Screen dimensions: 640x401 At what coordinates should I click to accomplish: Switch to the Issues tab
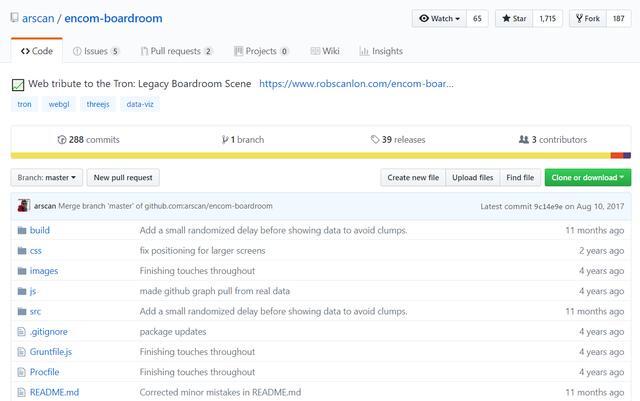coord(96,51)
